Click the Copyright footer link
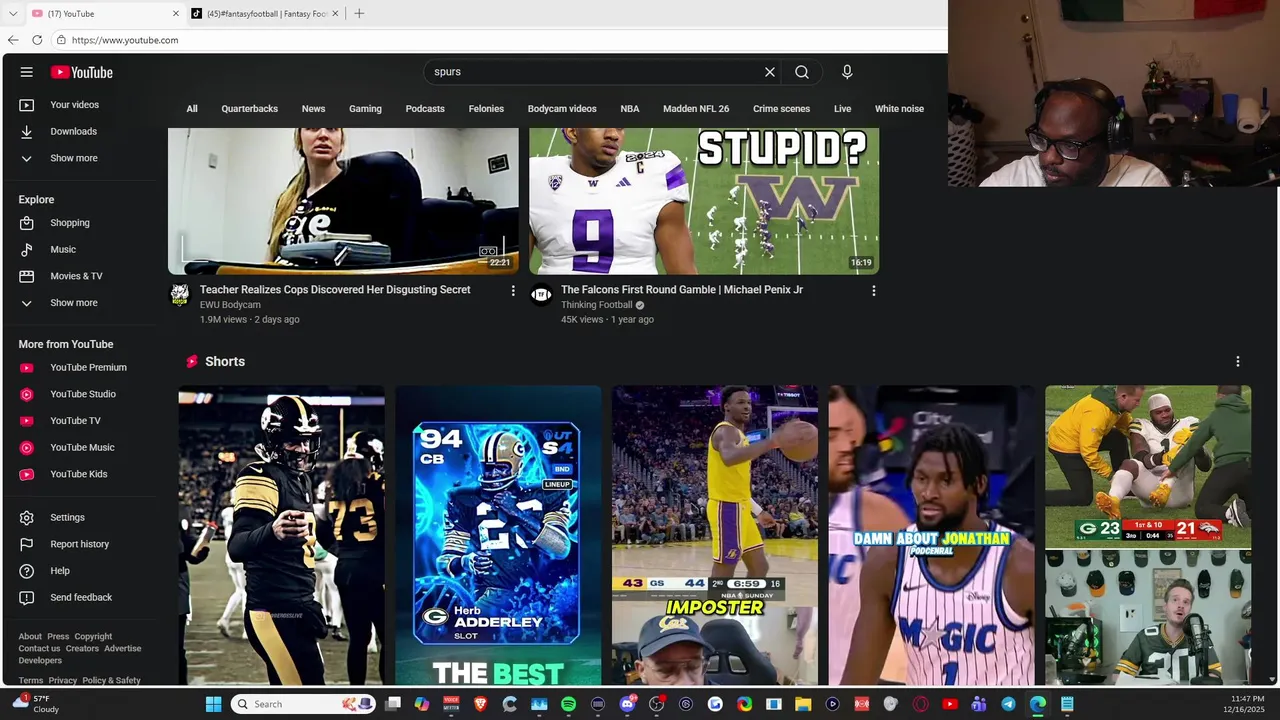Viewport: 1280px width, 720px height. 93,637
